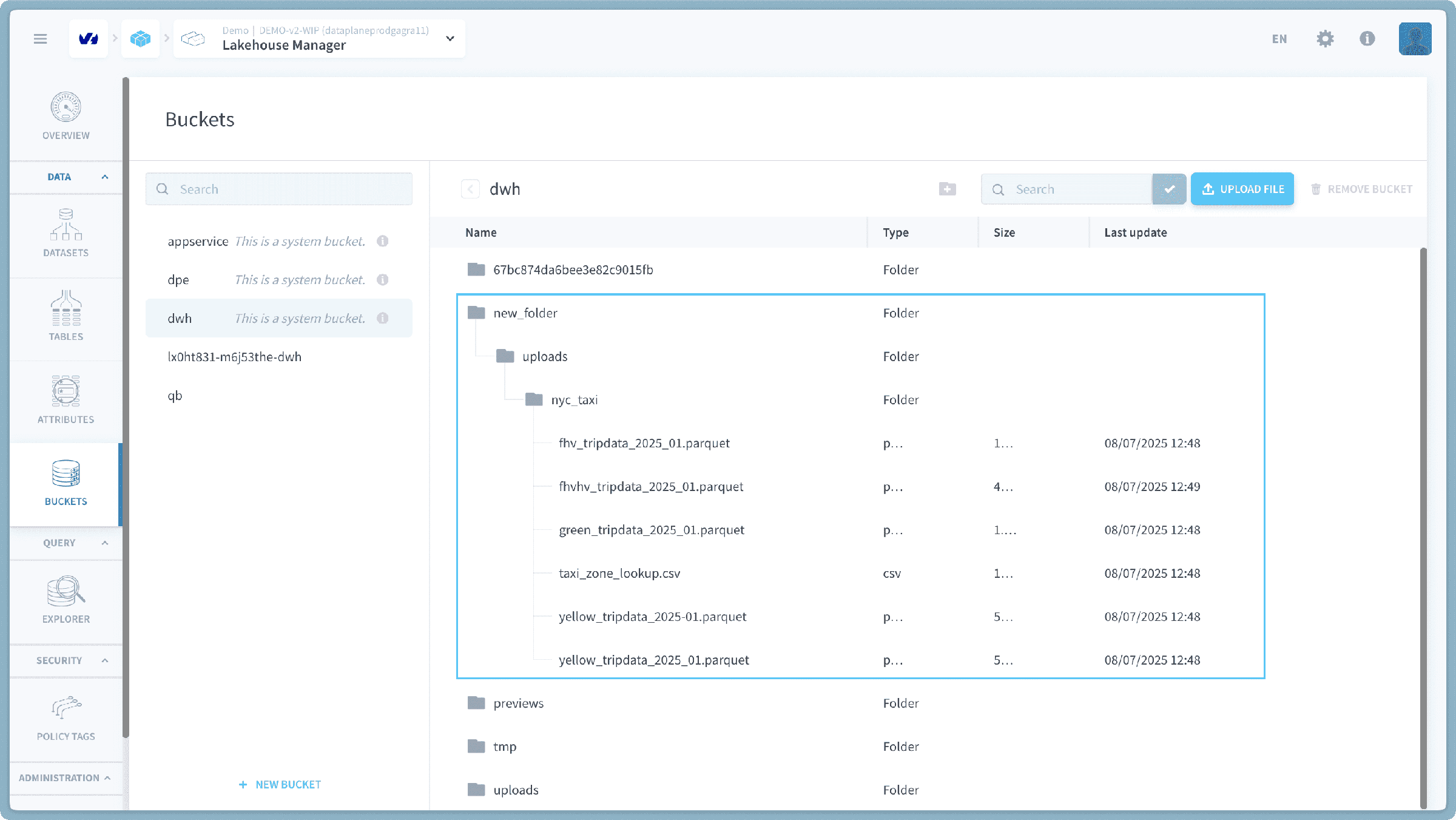
Task: Switch language via EN selector
Action: click(1279, 39)
